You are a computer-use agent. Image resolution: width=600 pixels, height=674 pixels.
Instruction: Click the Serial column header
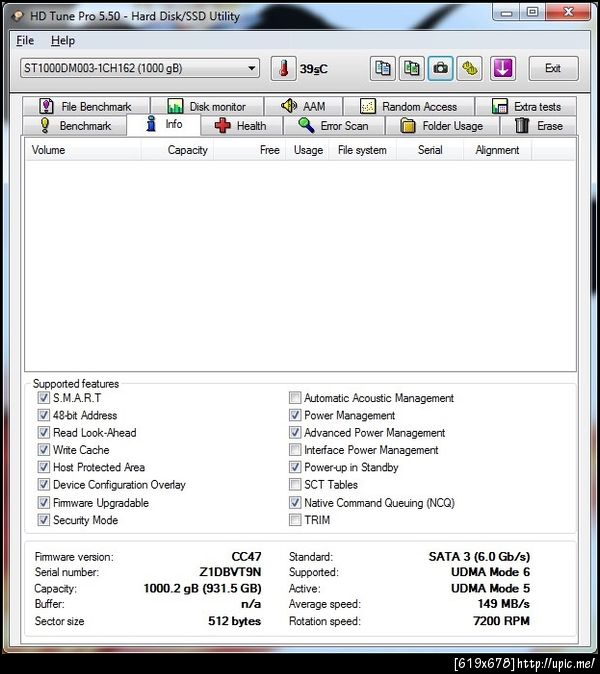430,150
